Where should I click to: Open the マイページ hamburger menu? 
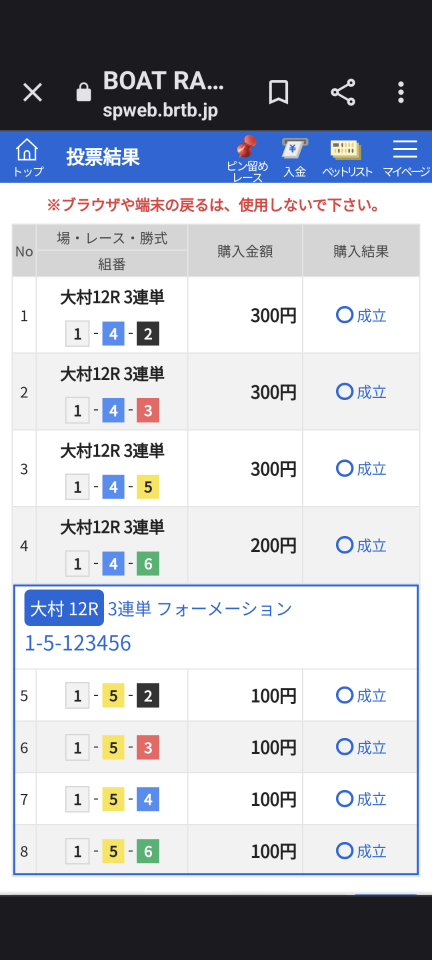(406, 158)
